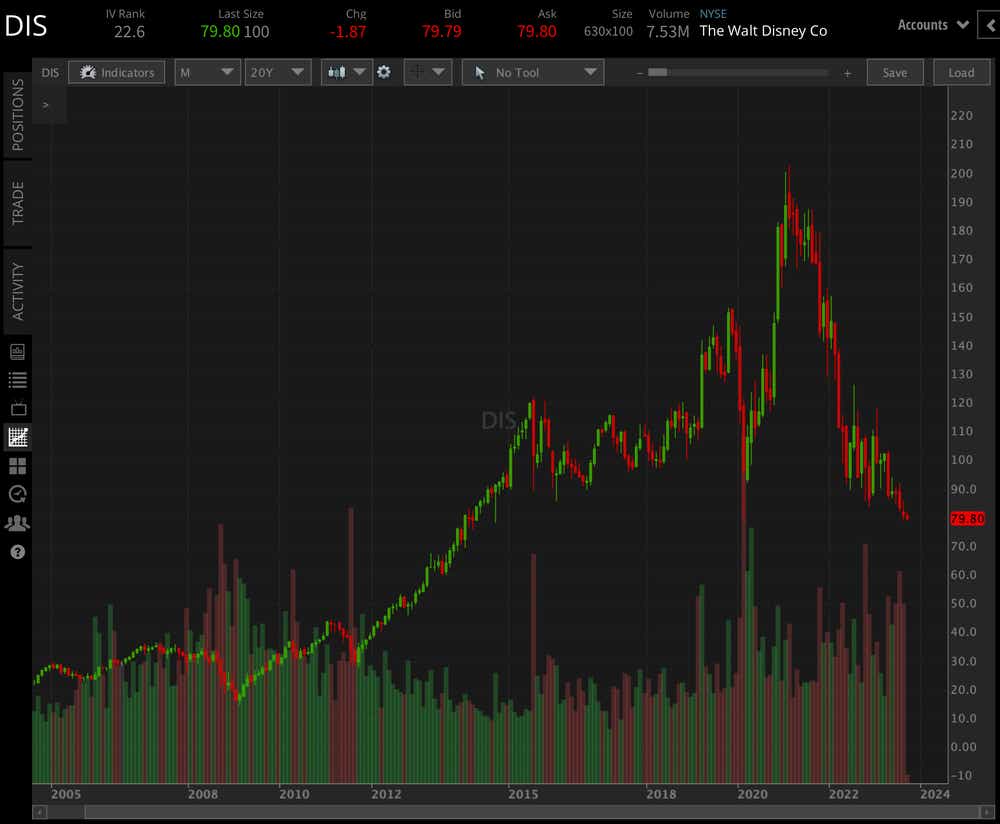Click the Walt Disney Co company name
1000x824 pixels.
[763, 31]
